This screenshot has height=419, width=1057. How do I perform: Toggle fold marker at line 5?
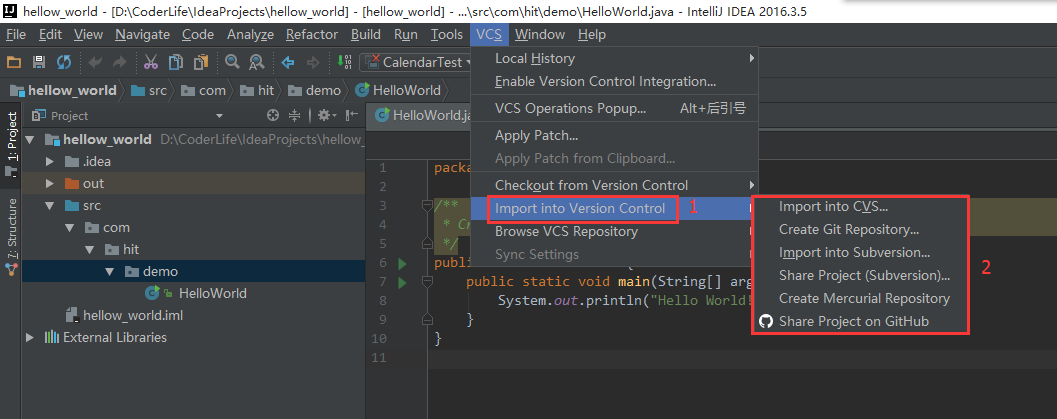(426, 243)
